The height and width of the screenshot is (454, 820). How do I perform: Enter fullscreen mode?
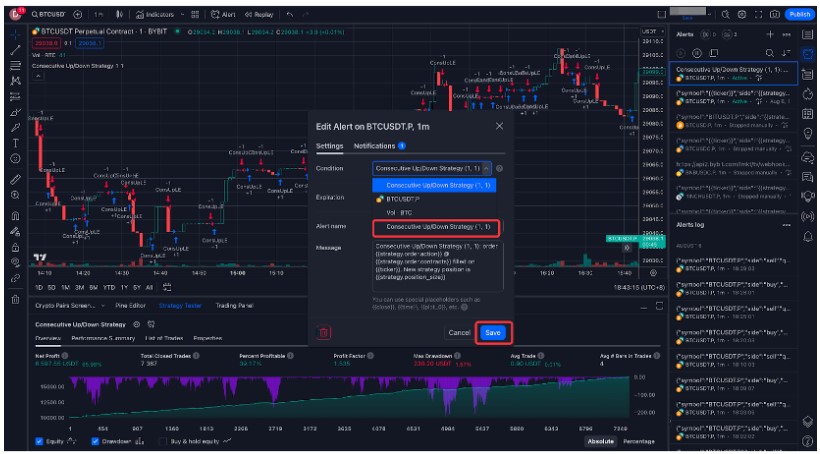[758, 15]
